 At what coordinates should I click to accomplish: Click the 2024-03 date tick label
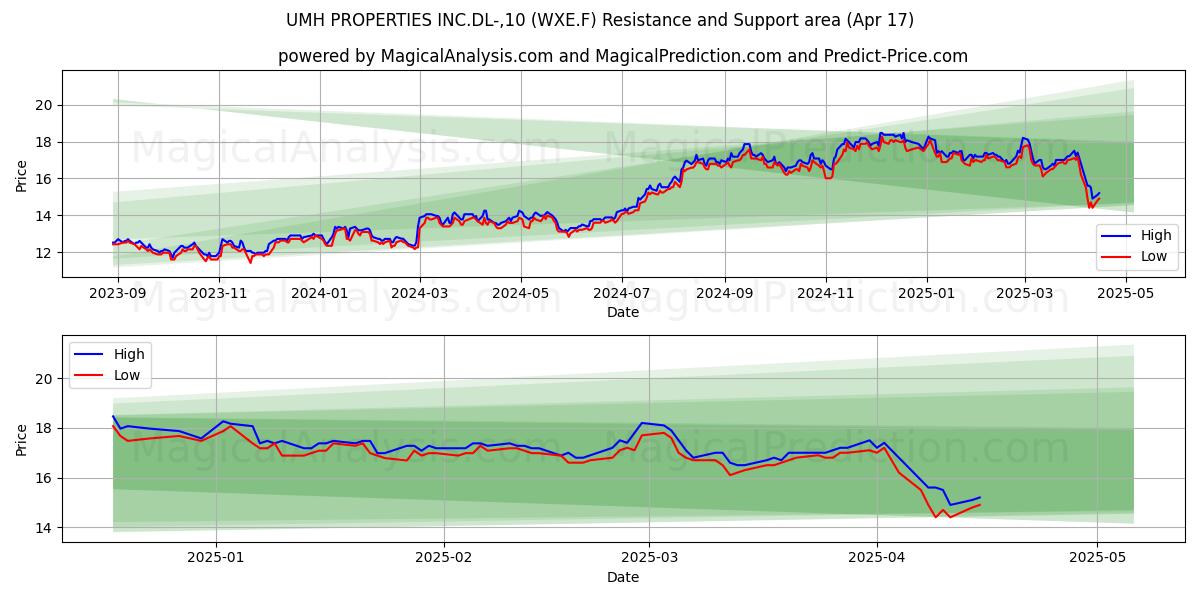(x=419, y=294)
